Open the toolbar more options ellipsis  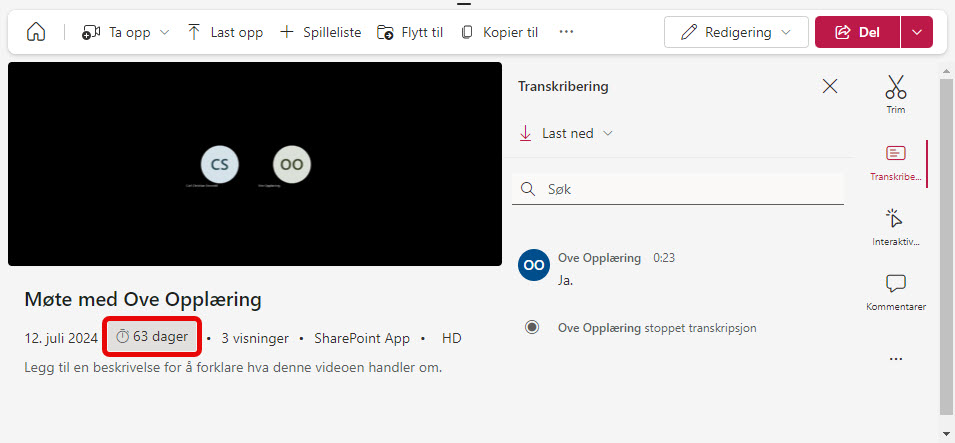click(x=566, y=32)
